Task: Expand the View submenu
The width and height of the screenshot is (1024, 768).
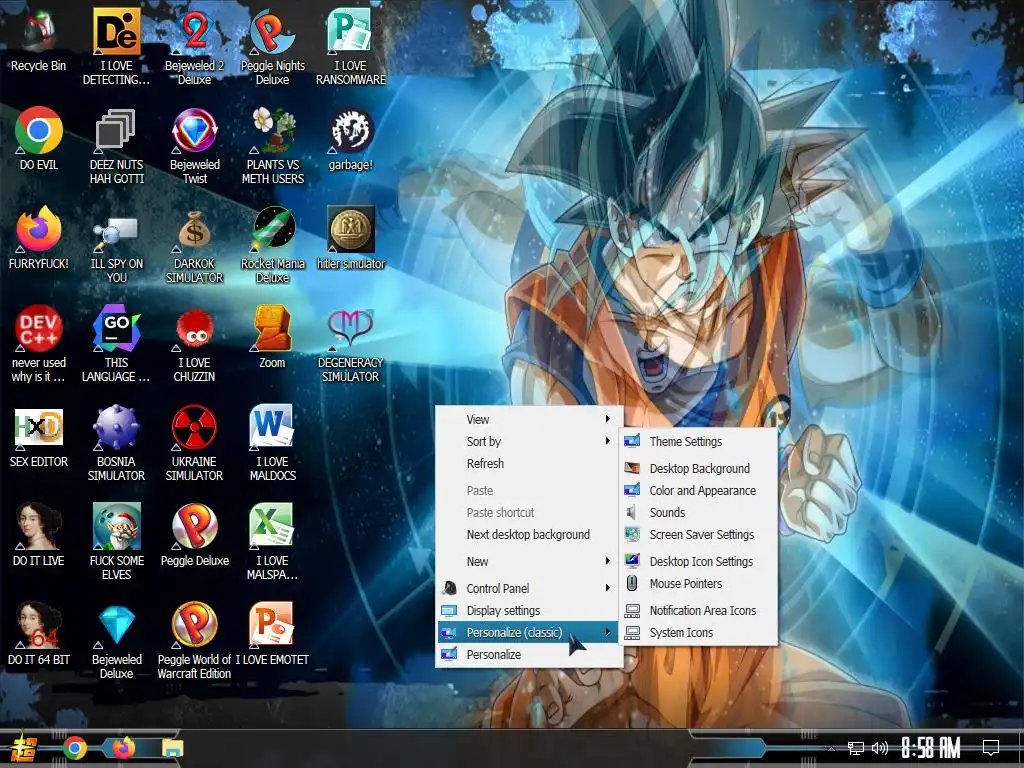Action: (529, 419)
